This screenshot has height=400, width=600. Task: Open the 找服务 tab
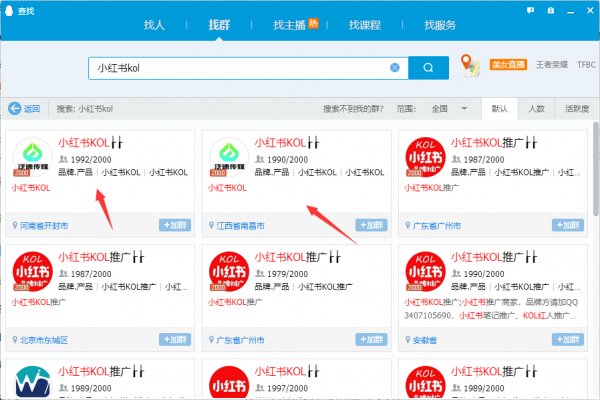pos(440,25)
